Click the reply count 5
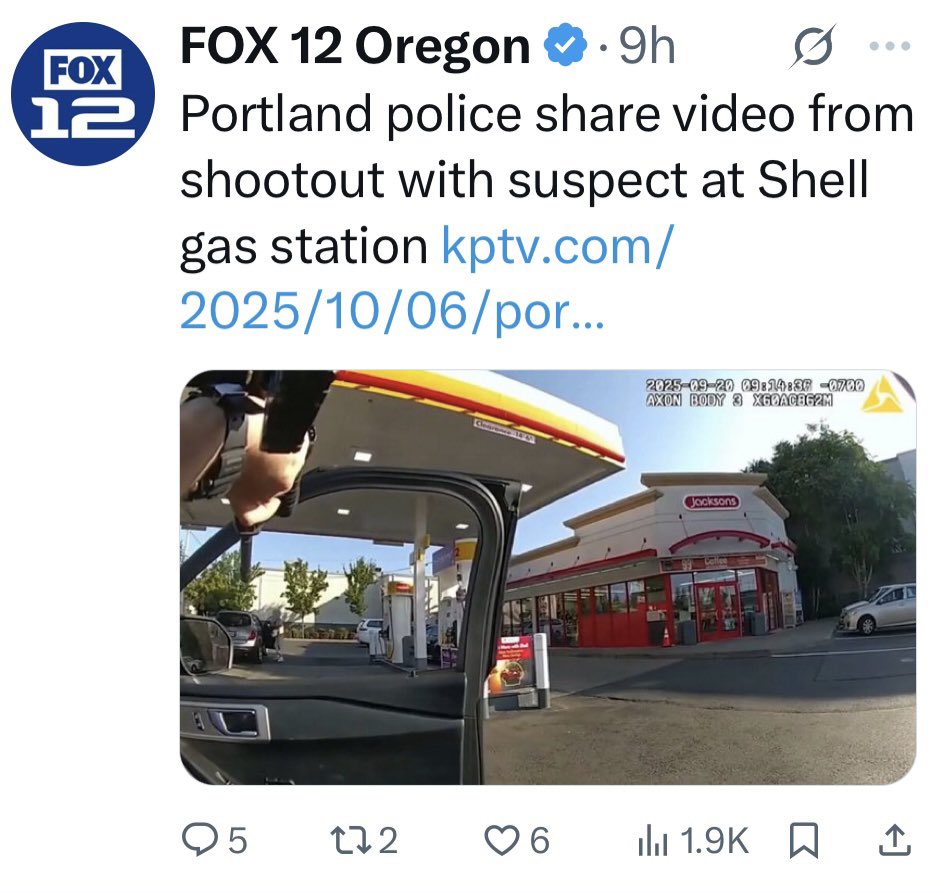 coord(238,841)
